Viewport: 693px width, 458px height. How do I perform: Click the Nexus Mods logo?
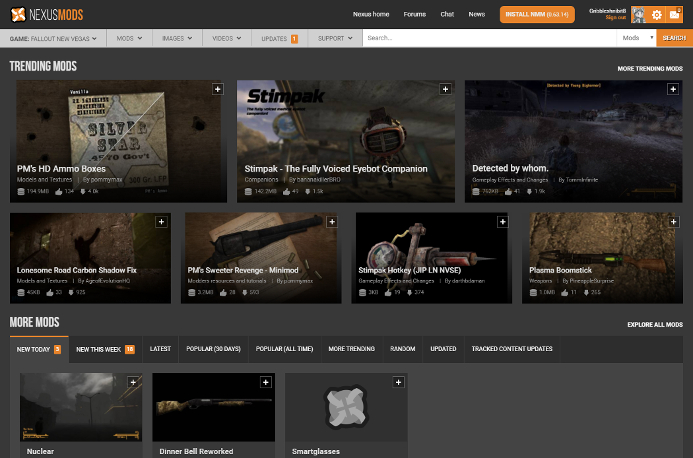click(46, 15)
